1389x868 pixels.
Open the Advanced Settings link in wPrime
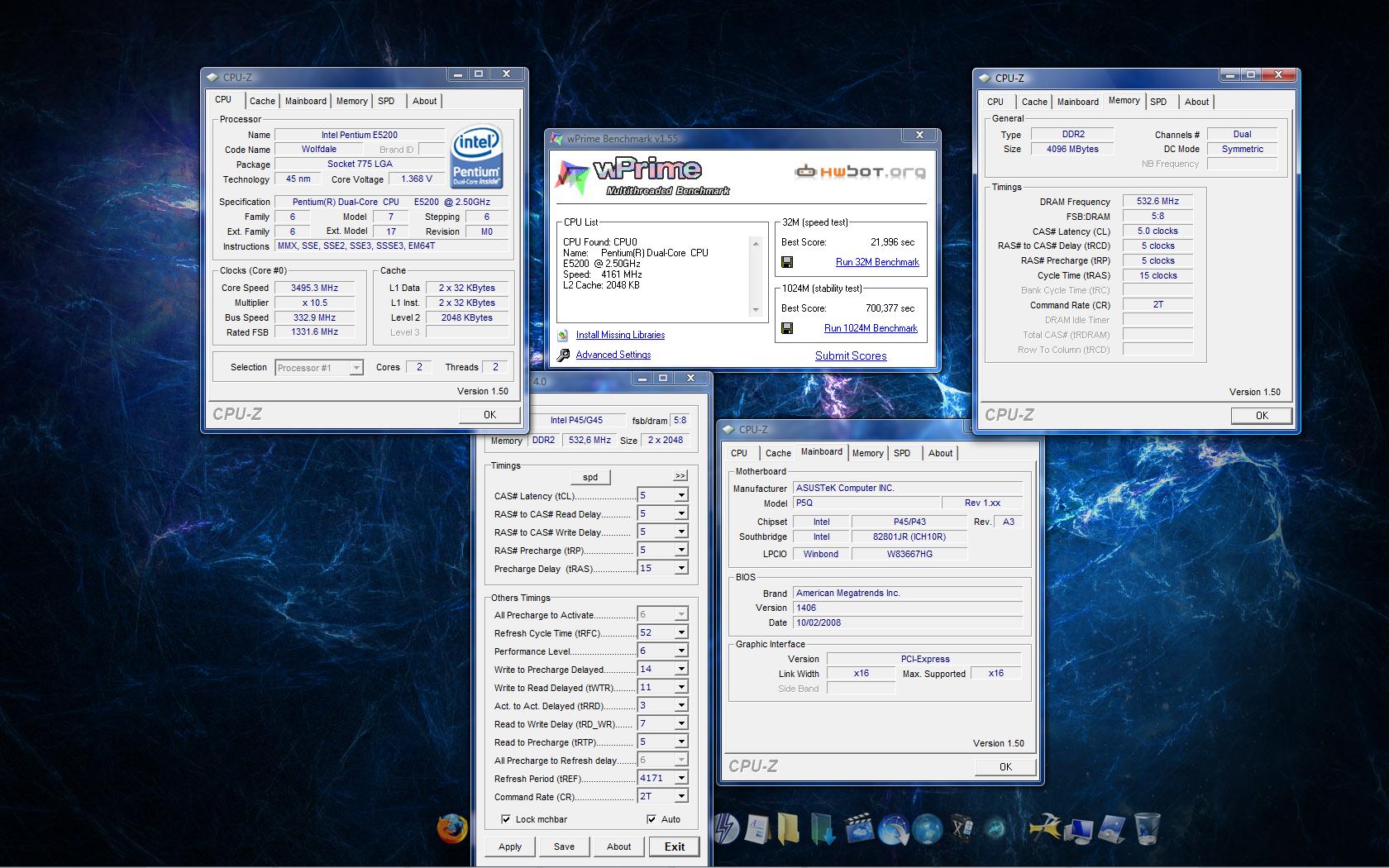pos(613,355)
